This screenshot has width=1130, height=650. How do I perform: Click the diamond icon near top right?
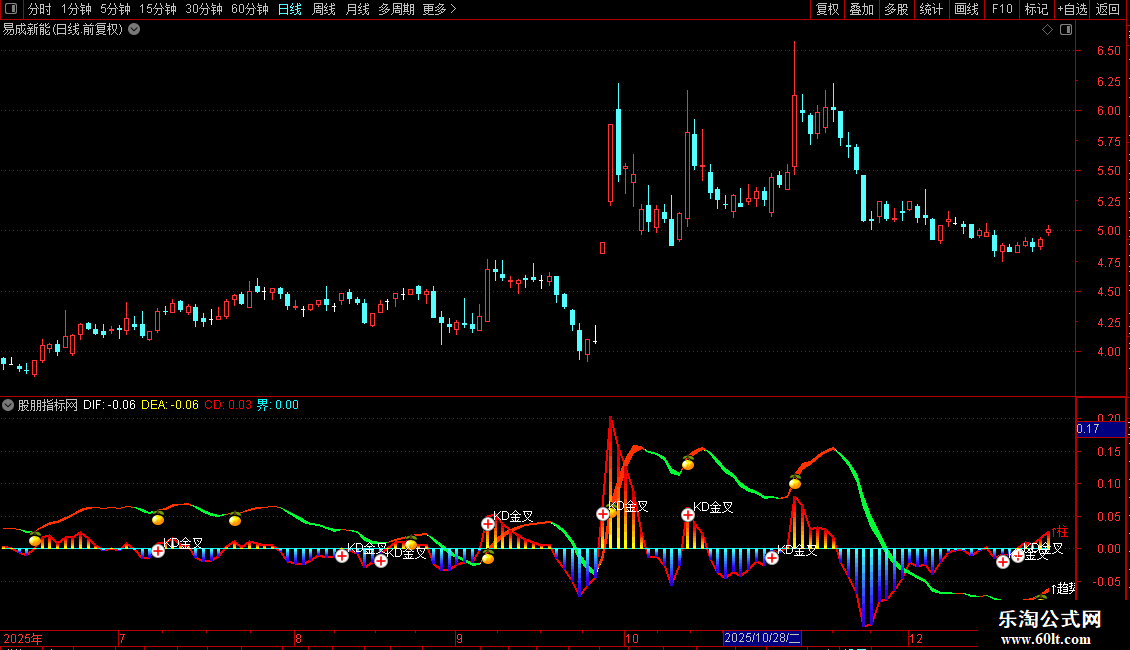(1047, 30)
